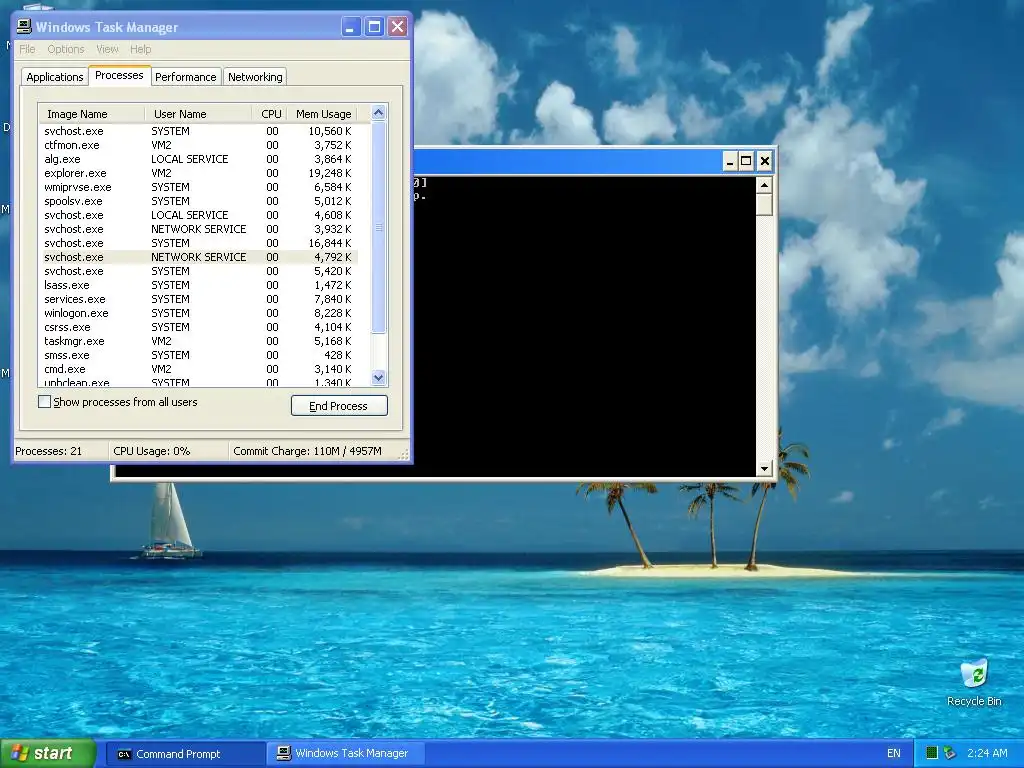Click Command Prompt scroll down arrow
Image resolution: width=1024 pixels, height=768 pixels.
[x=764, y=468]
